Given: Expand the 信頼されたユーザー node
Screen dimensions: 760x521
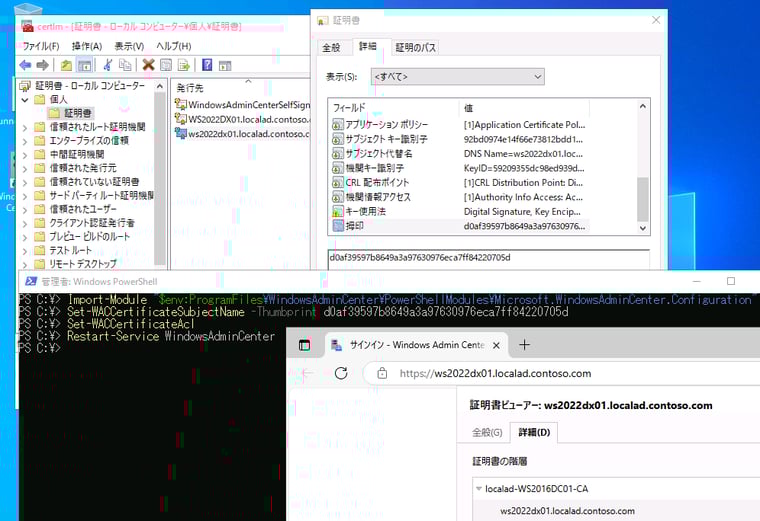Looking at the screenshot, I should click(x=25, y=209).
